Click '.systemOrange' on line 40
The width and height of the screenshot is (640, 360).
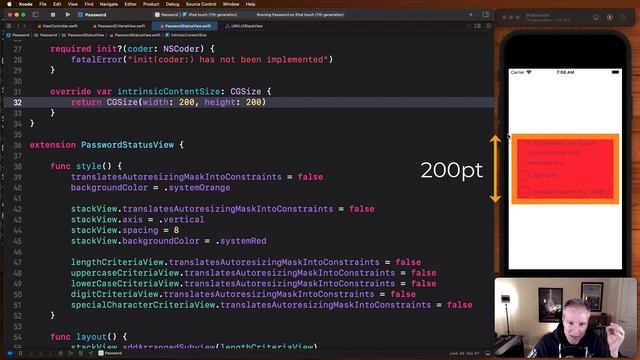[x=197, y=188]
